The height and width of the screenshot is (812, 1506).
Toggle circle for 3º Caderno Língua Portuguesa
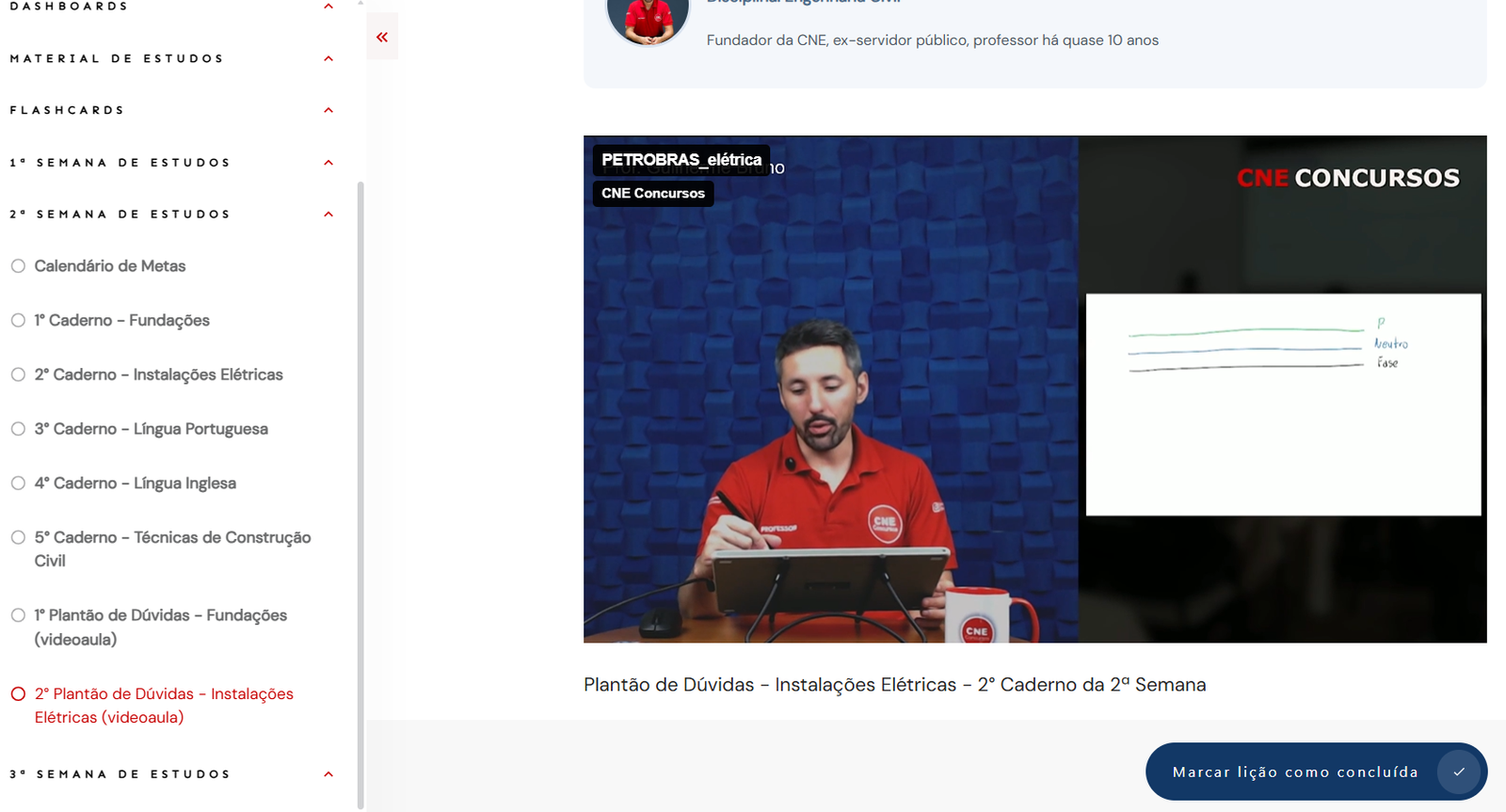[x=18, y=429]
